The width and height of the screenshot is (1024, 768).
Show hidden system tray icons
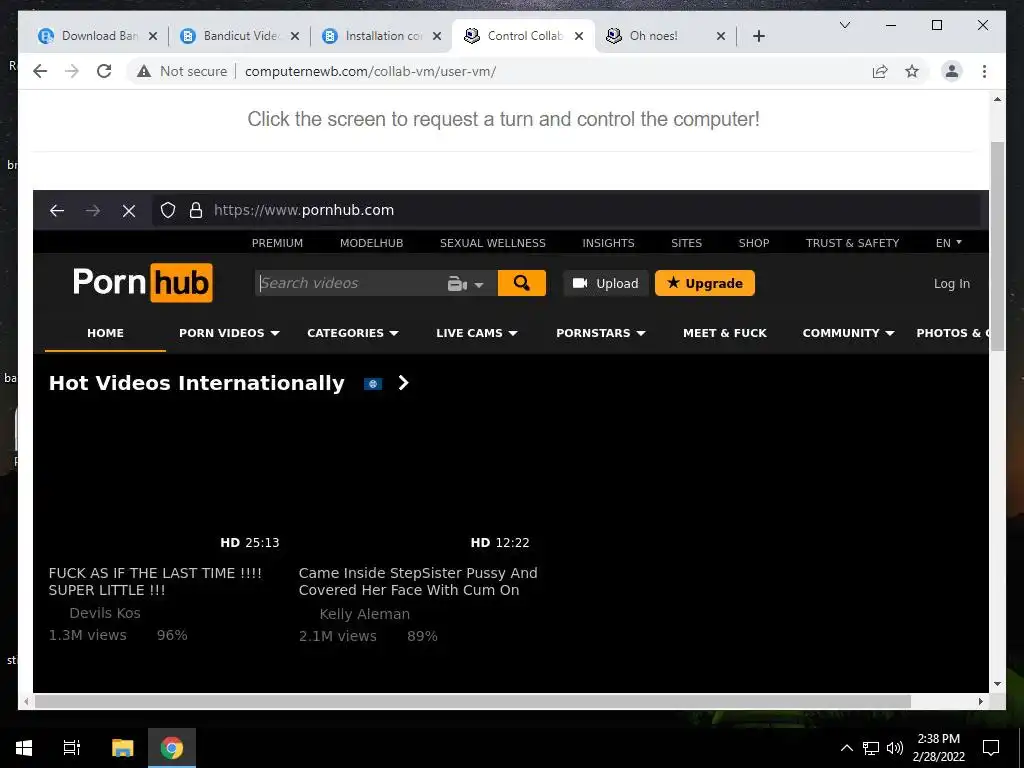coord(846,748)
